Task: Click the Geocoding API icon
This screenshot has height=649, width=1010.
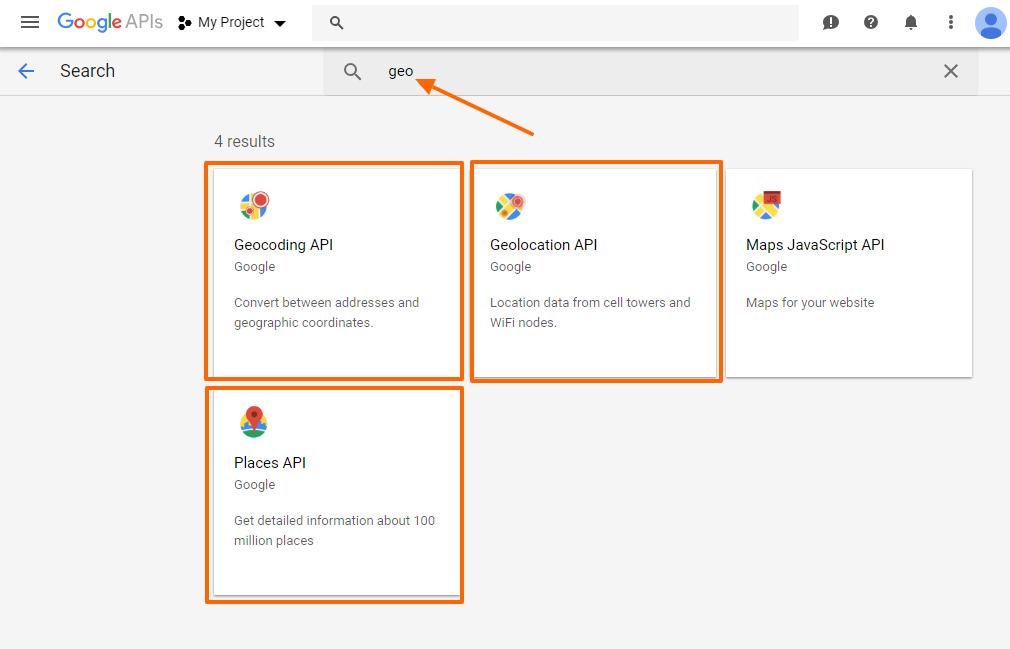Action: point(254,205)
